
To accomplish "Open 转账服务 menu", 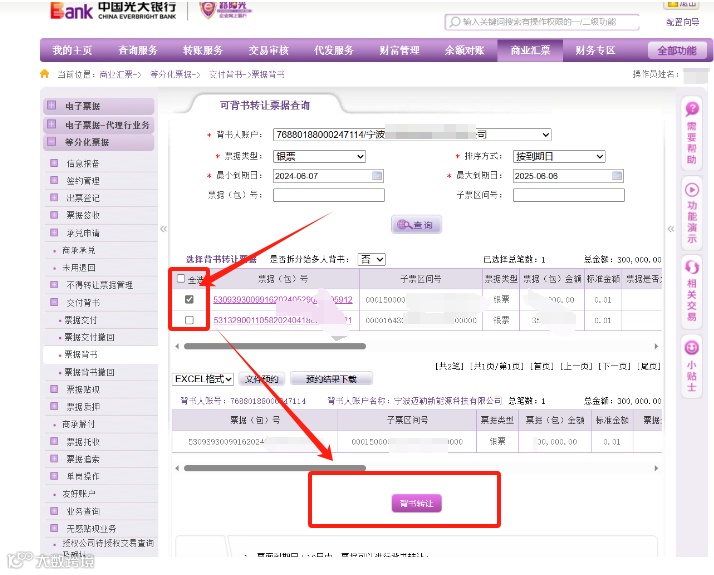I will click(x=203, y=51).
